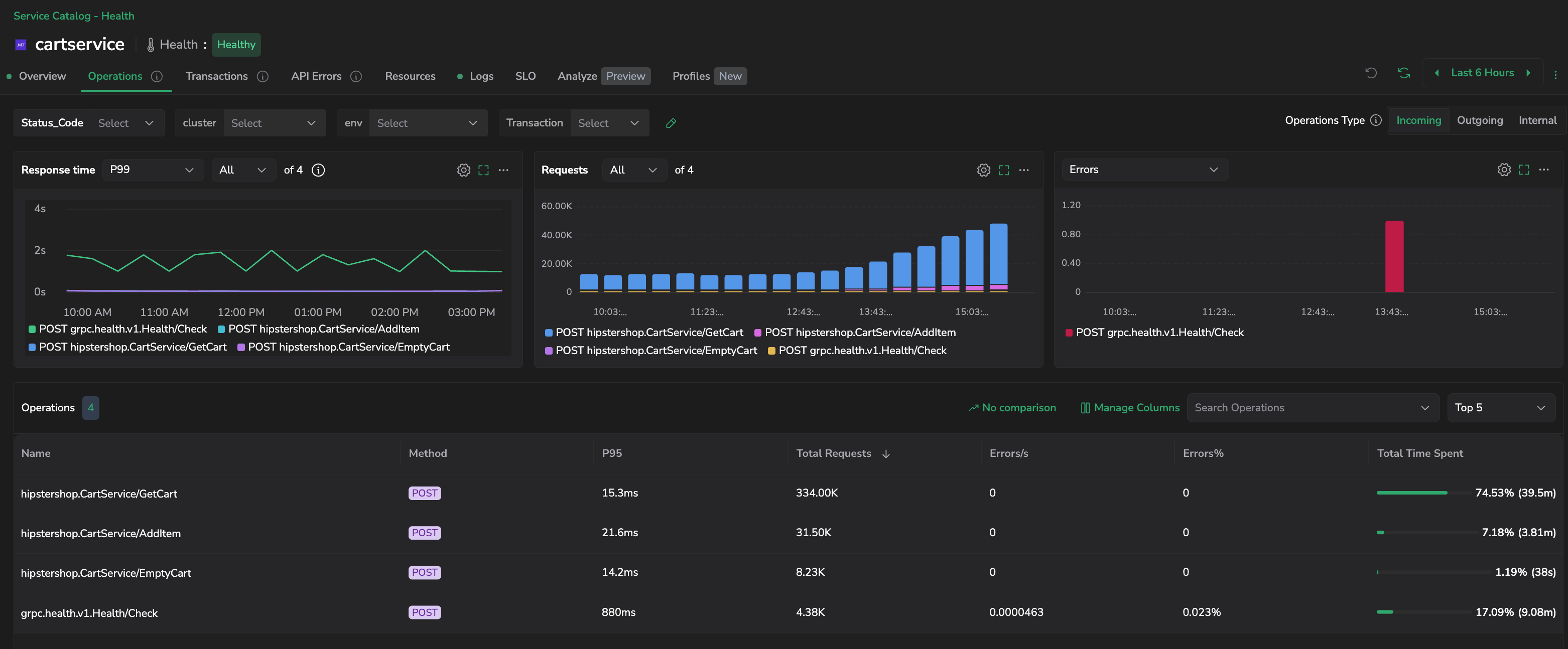Open the Status_Code Select dropdown
The image size is (1568, 649).
click(127, 123)
